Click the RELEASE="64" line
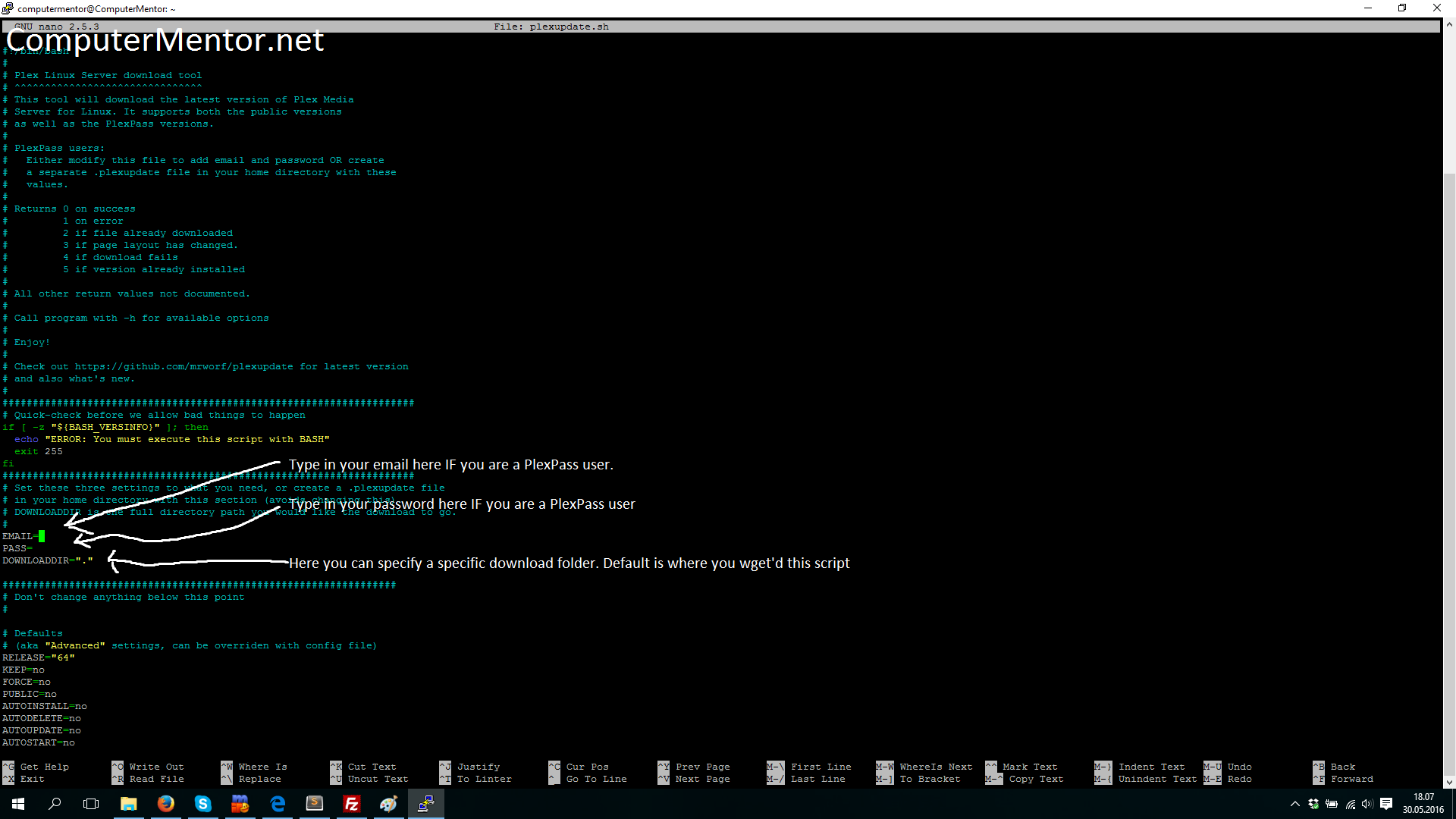This screenshot has width=1456, height=819. (39, 657)
